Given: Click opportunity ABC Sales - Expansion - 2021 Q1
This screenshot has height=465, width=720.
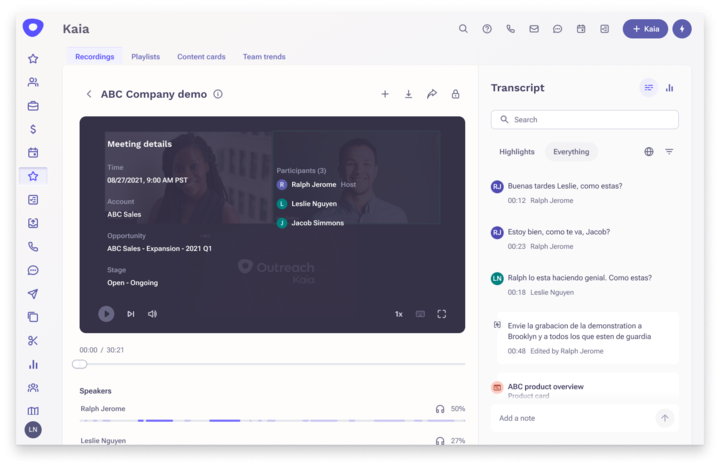Looking at the screenshot, I should (x=159, y=248).
